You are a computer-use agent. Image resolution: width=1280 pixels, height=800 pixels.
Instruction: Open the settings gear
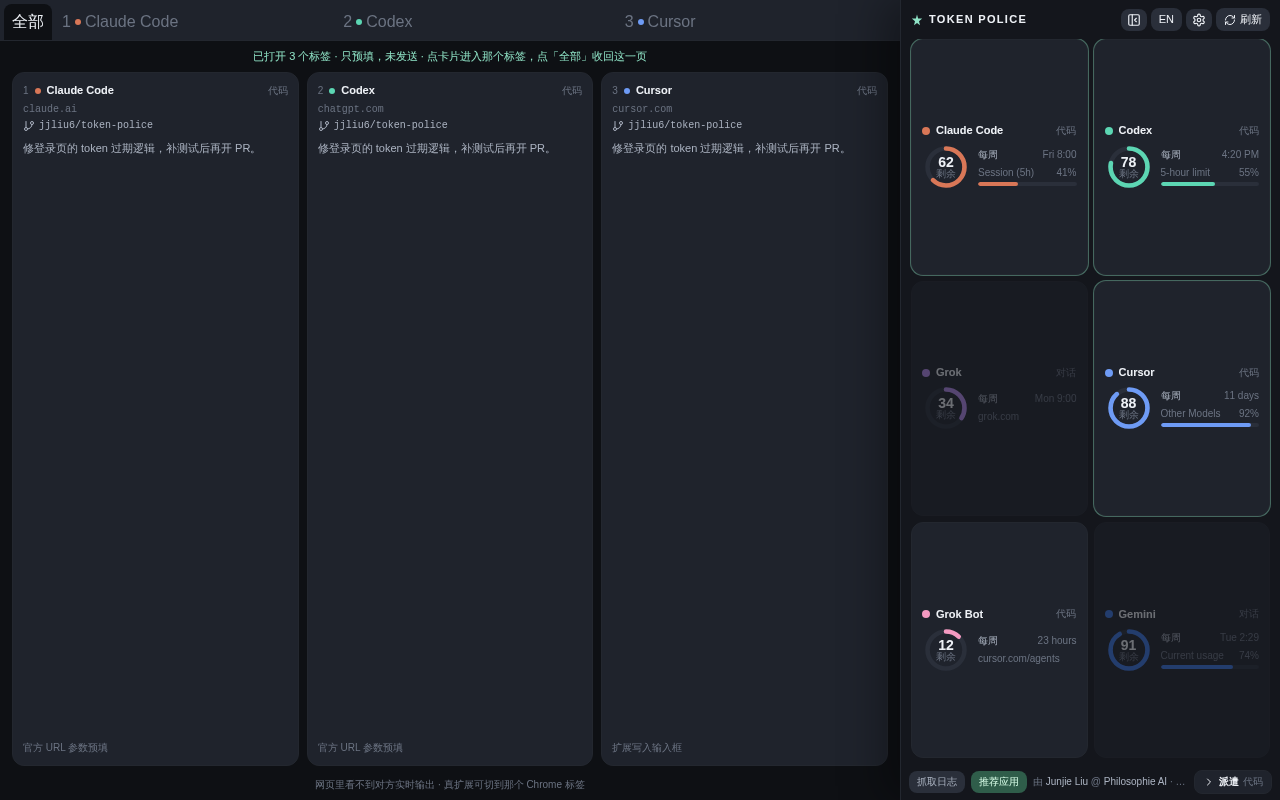1199,20
